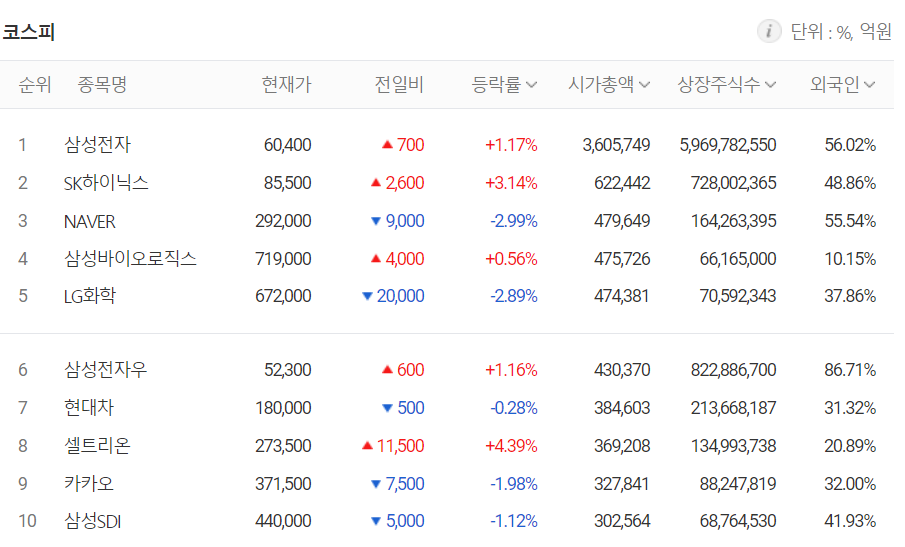Screen dimensions: 905x547
Task: Click the info icon beside 단위
Action: [x=769, y=31]
